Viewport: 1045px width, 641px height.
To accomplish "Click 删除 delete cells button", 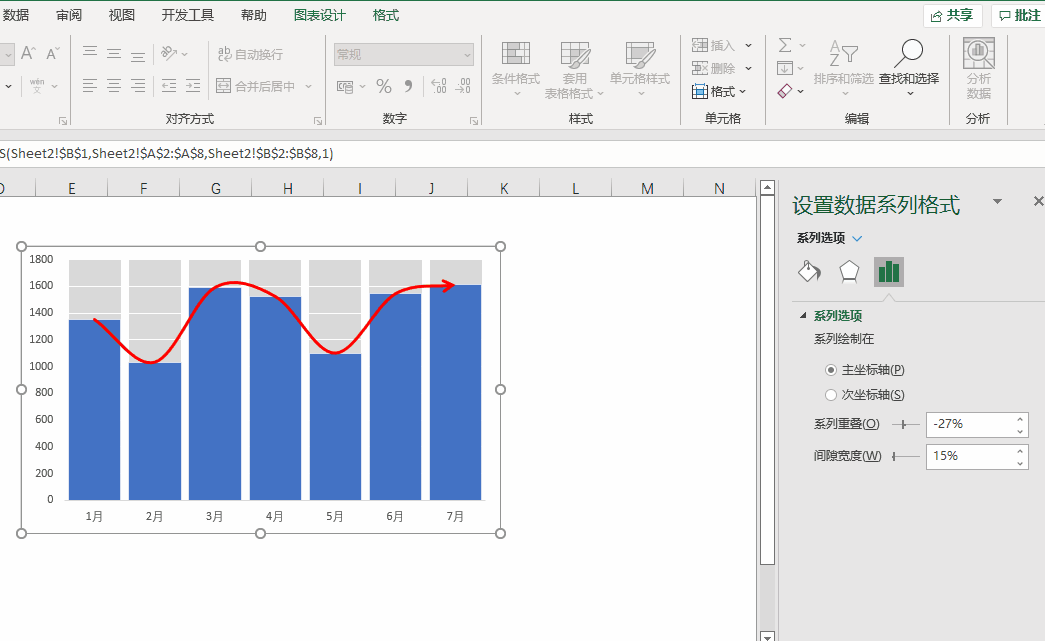I will pyautogui.click(x=714, y=68).
